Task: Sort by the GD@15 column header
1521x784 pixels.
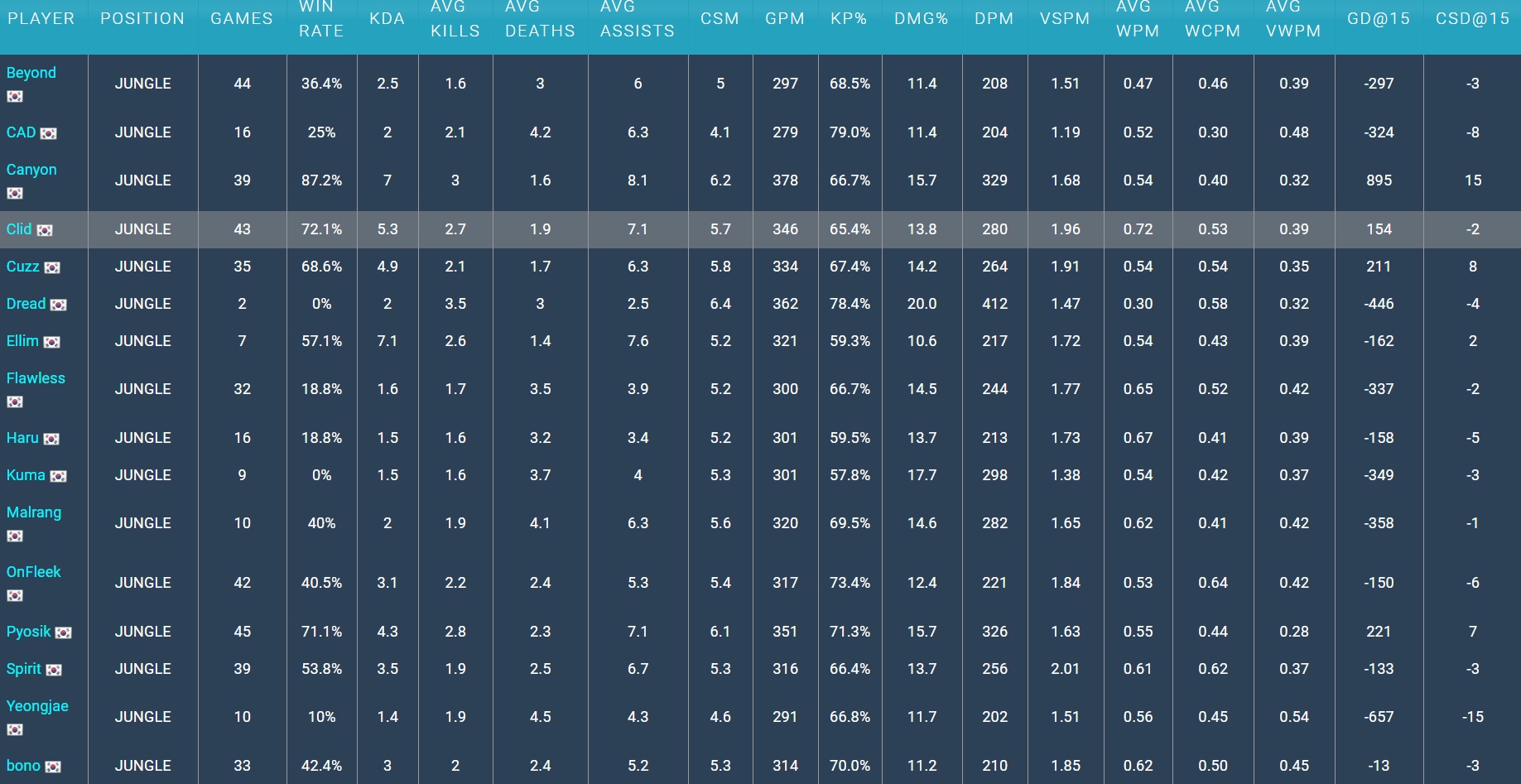Action: [x=1379, y=18]
